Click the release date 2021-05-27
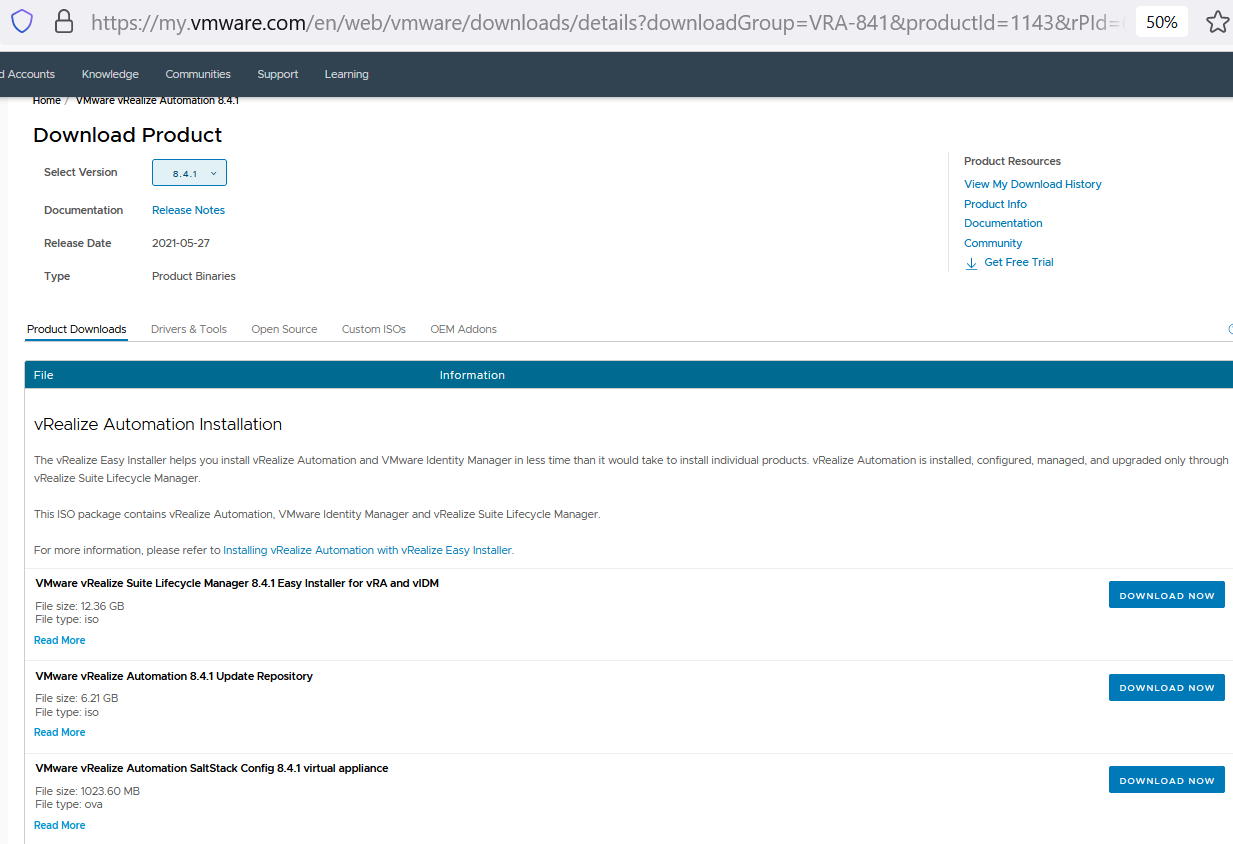This screenshot has width=1233, height=844. pyautogui.click(x=181, y=243)
